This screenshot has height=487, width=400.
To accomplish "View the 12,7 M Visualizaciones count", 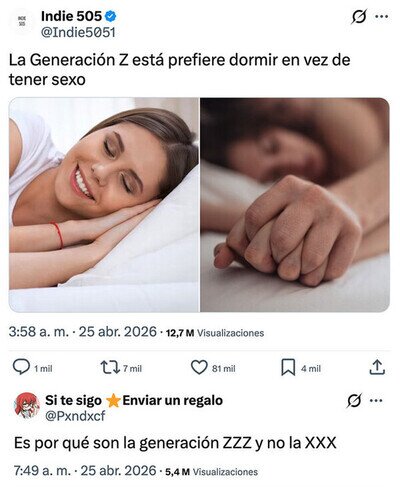I will (215, 333).
